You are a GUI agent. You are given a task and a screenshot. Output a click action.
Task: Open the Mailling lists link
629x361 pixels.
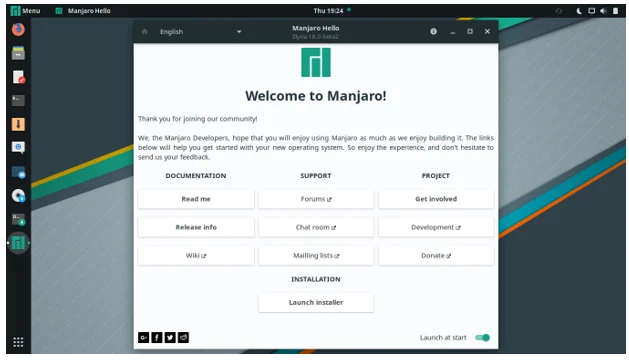click(x=316, y=256)
